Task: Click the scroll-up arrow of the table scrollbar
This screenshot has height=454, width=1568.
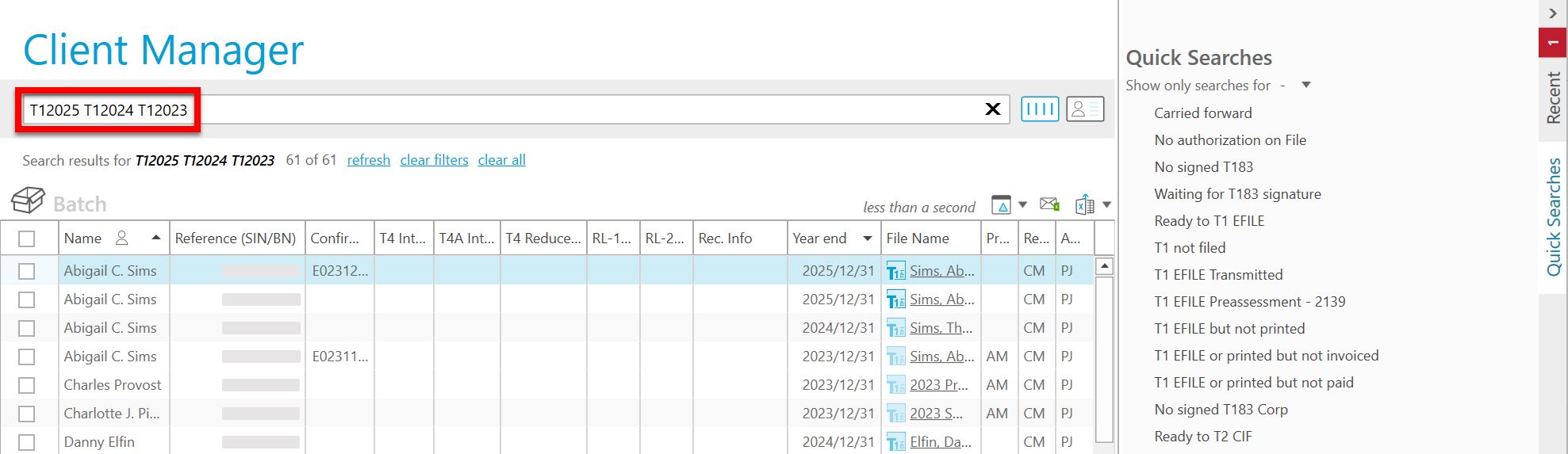Action: [1104, 266]
